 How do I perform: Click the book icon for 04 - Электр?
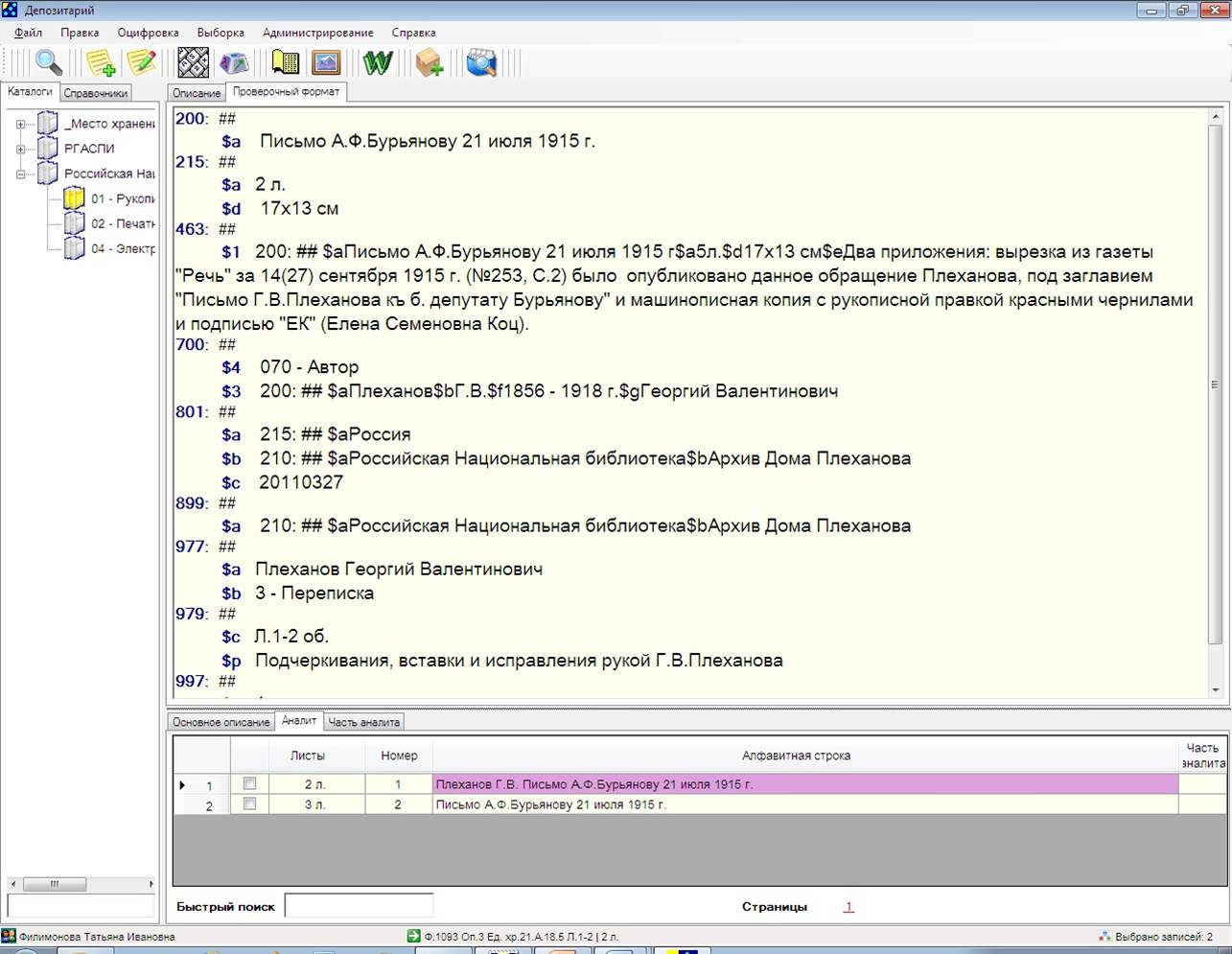[75, 248]
